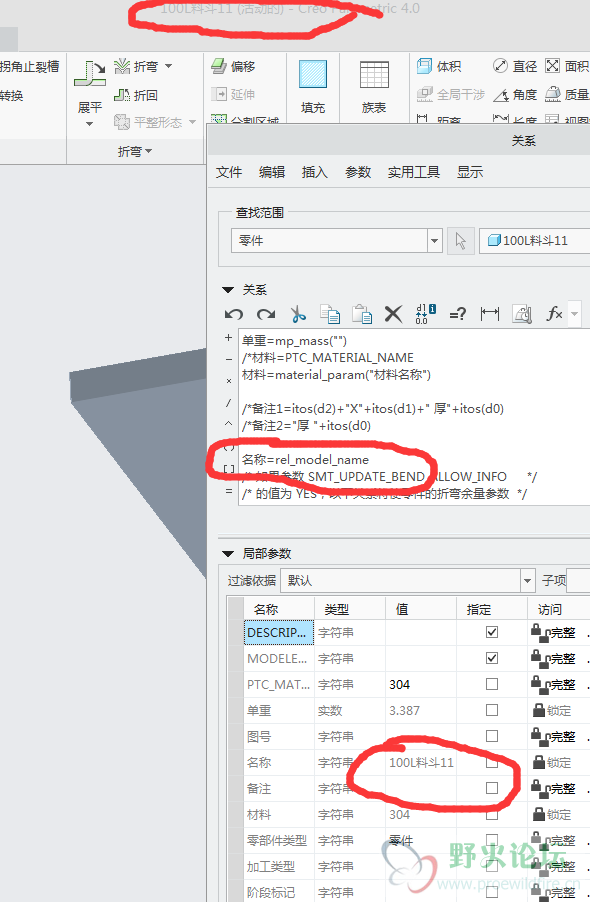Click the fx insert function icon
590x902 pixels.
[x=554, y=314]
